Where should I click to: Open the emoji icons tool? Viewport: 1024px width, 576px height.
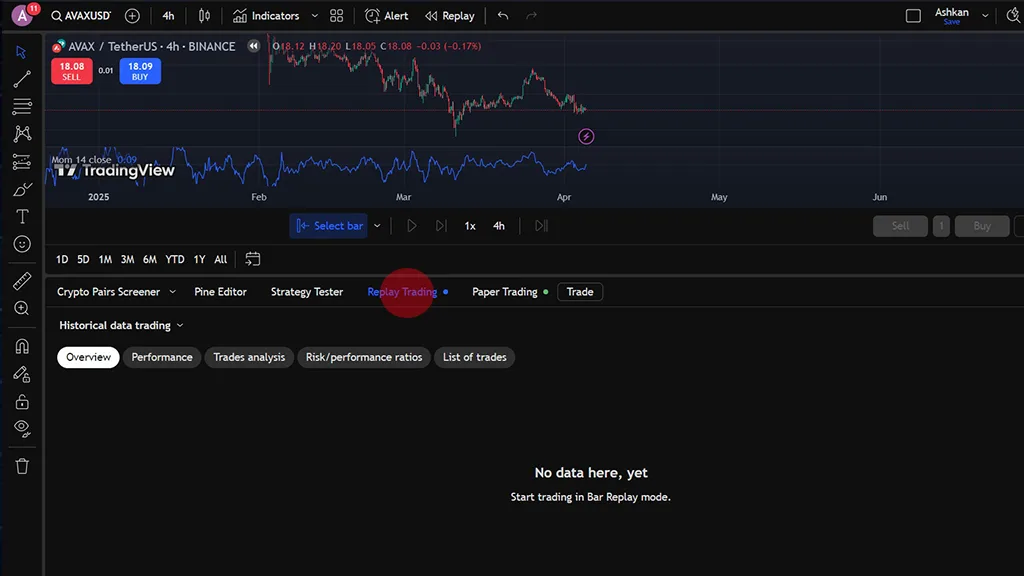pos(22,244)
